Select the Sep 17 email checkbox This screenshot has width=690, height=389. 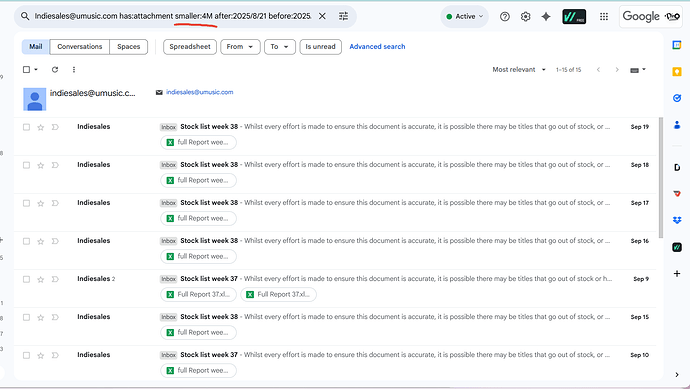(26, 203)
